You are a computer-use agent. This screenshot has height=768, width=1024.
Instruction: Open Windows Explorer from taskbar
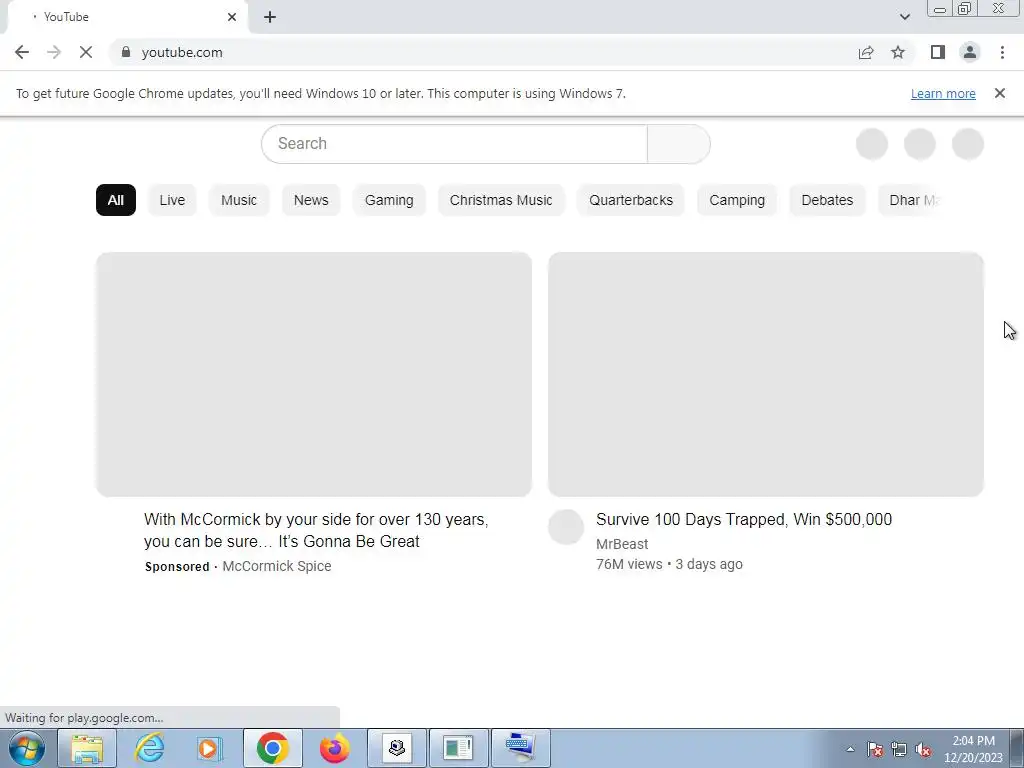click(x=87, y=748)
